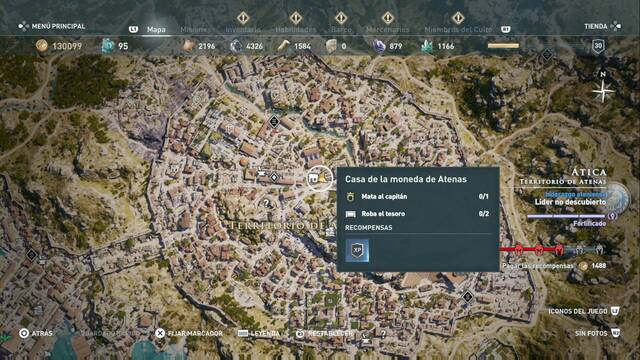This screenshot has height=360, width=640.
Task: Click the drachmae coin icon
Action: (x=42, y=46)
